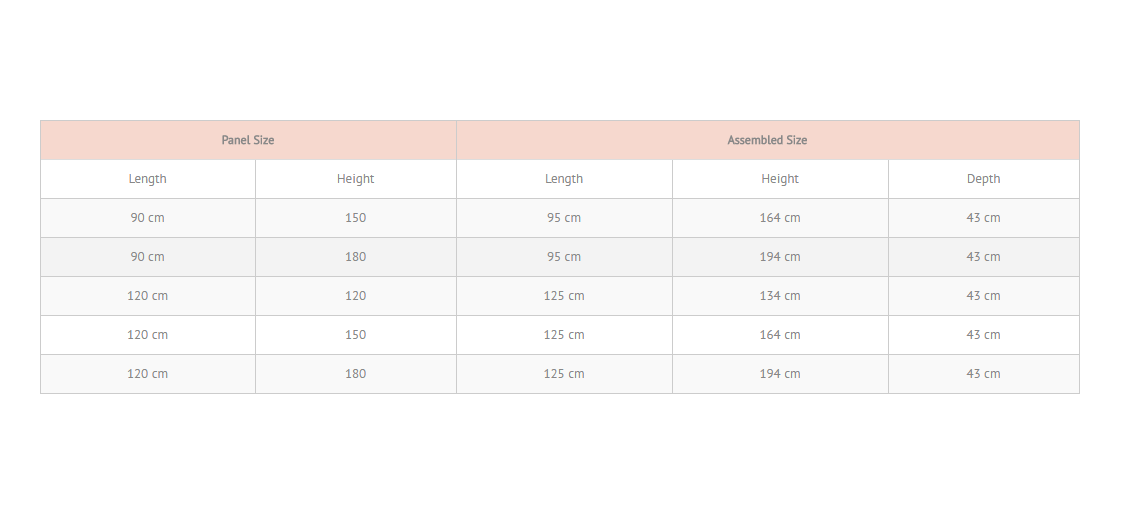Viewport: 1130px width, 528px height.
Task: Click the Assembled Size header cell
Action: click(768, 140)
